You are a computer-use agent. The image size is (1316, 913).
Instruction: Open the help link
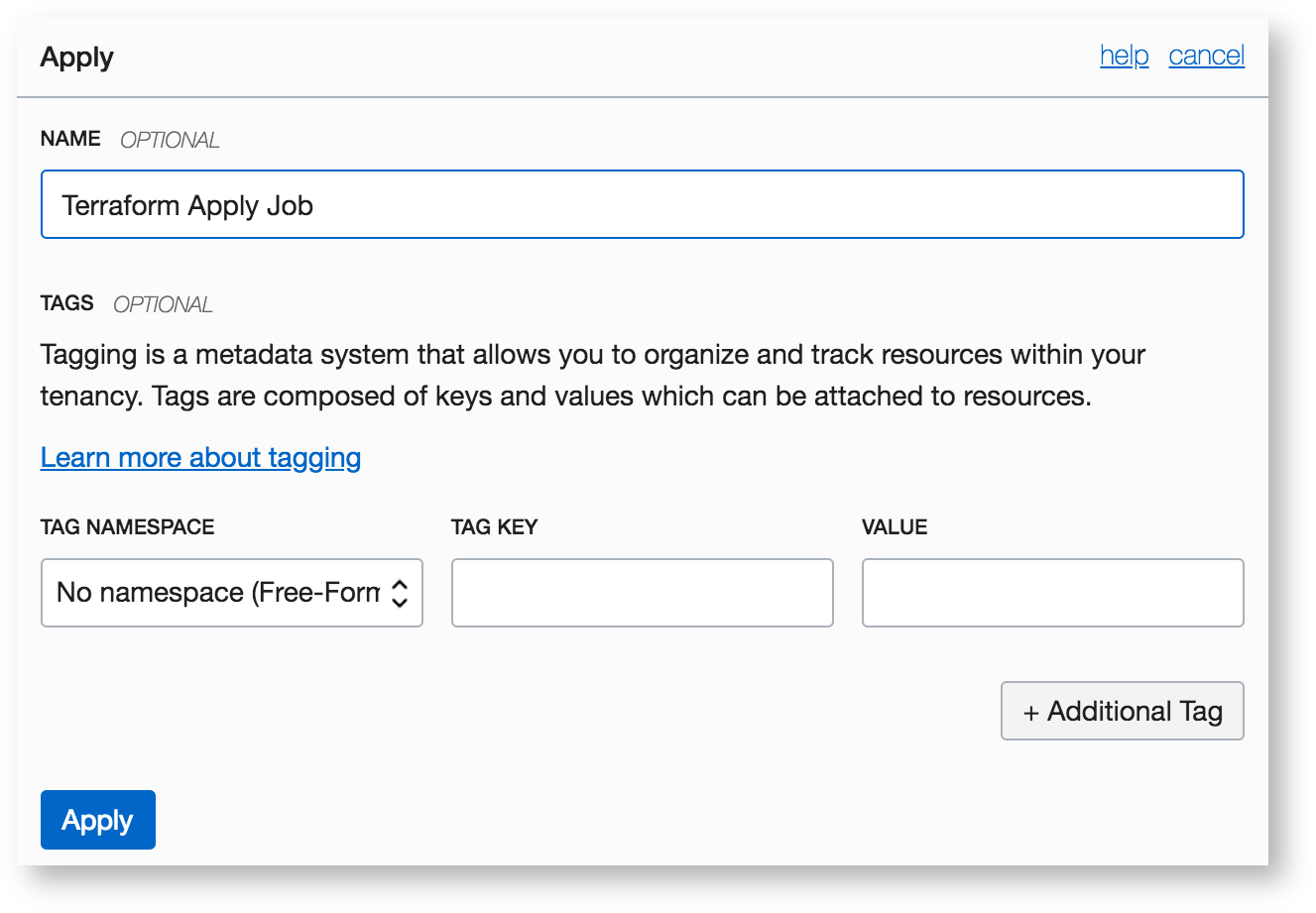point(1124,56)
